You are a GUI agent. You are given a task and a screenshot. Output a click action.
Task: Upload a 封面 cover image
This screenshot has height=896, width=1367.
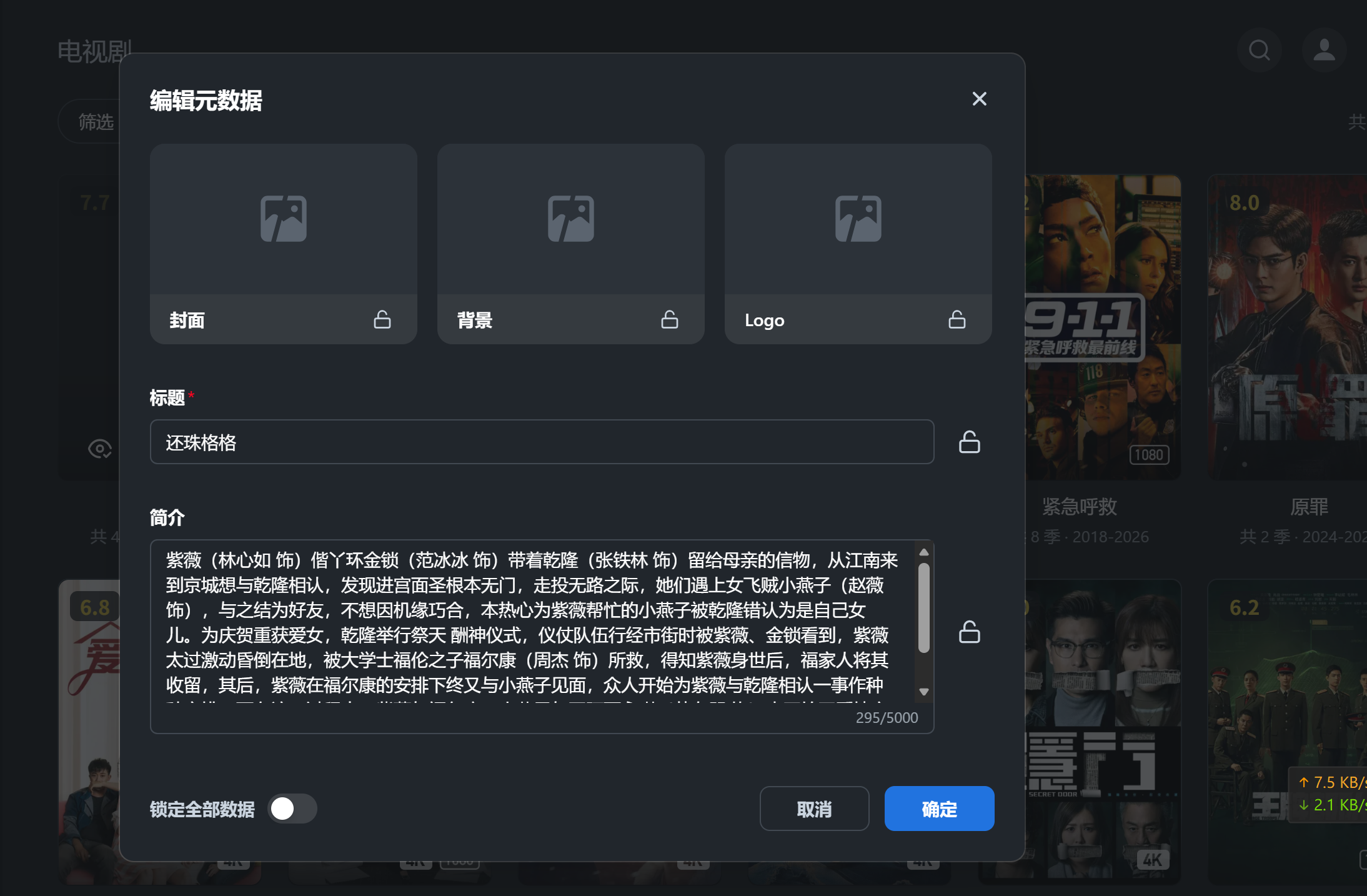tap(283, 219)
